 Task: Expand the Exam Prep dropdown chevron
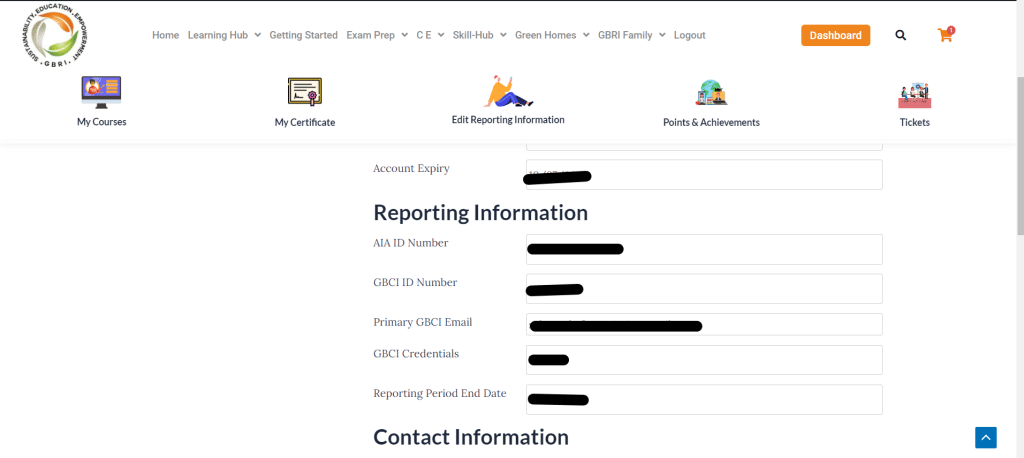[404, 35]
